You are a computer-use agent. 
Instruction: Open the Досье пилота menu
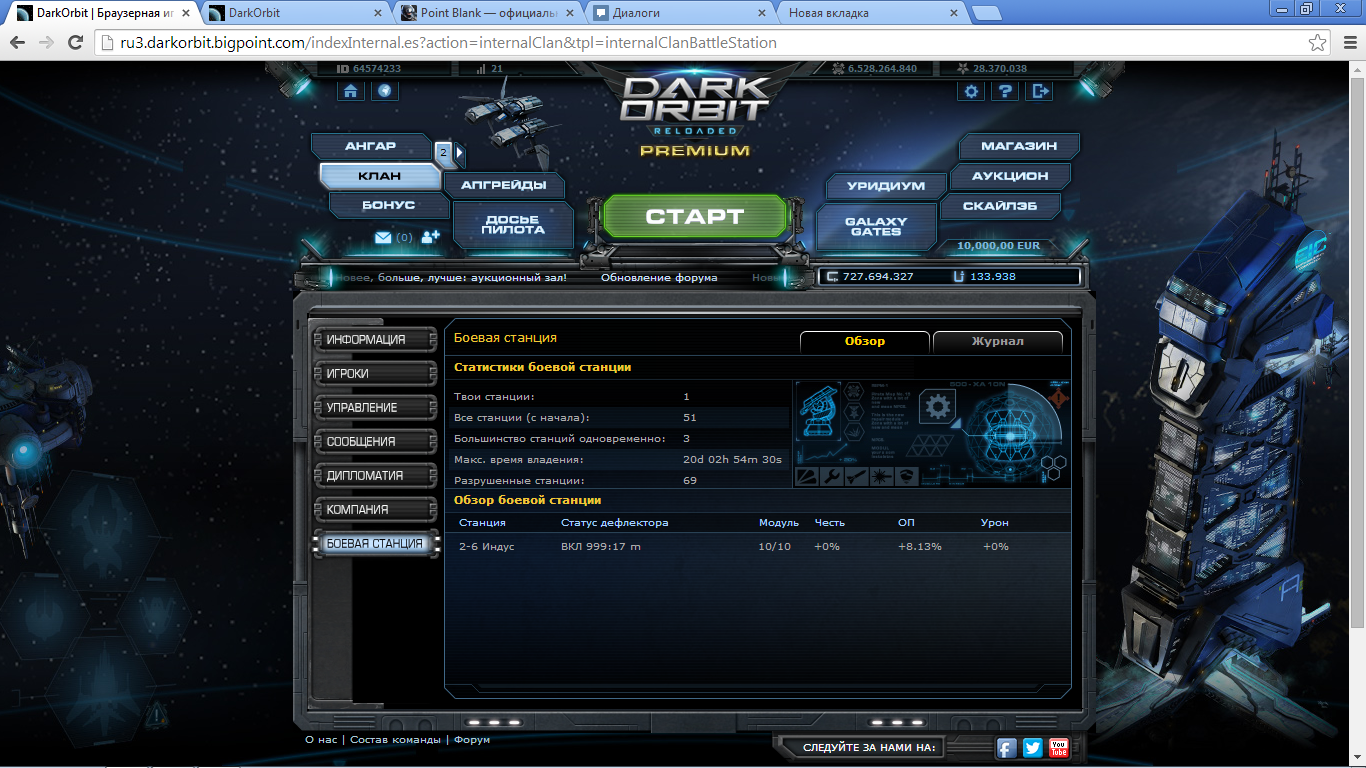[x=513, y=225]
